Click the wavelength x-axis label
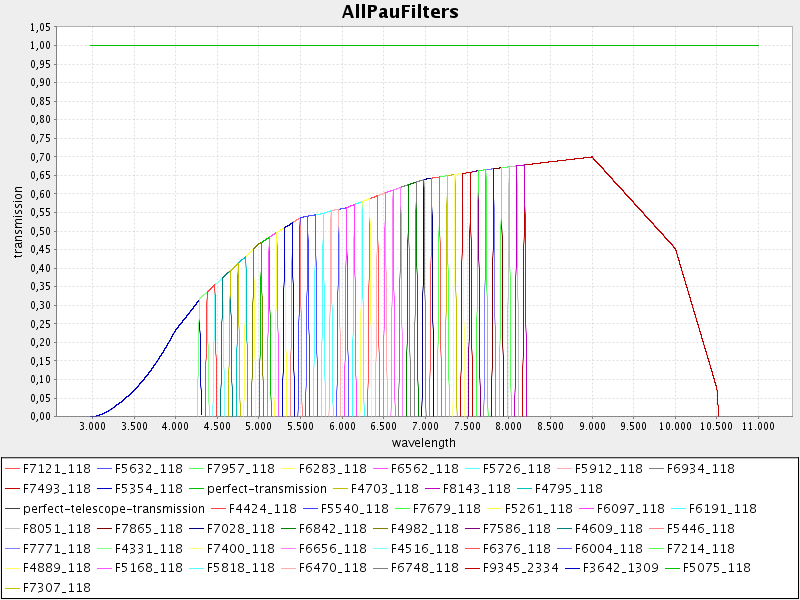The width and height of the screenshot is (800, 600). tap(425, 442)
